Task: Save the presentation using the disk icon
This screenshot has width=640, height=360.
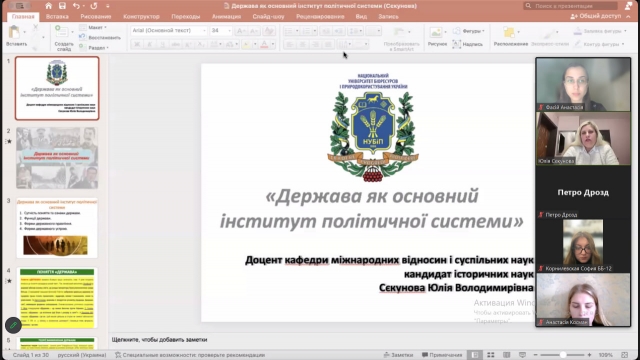Action: pos(62,6)
